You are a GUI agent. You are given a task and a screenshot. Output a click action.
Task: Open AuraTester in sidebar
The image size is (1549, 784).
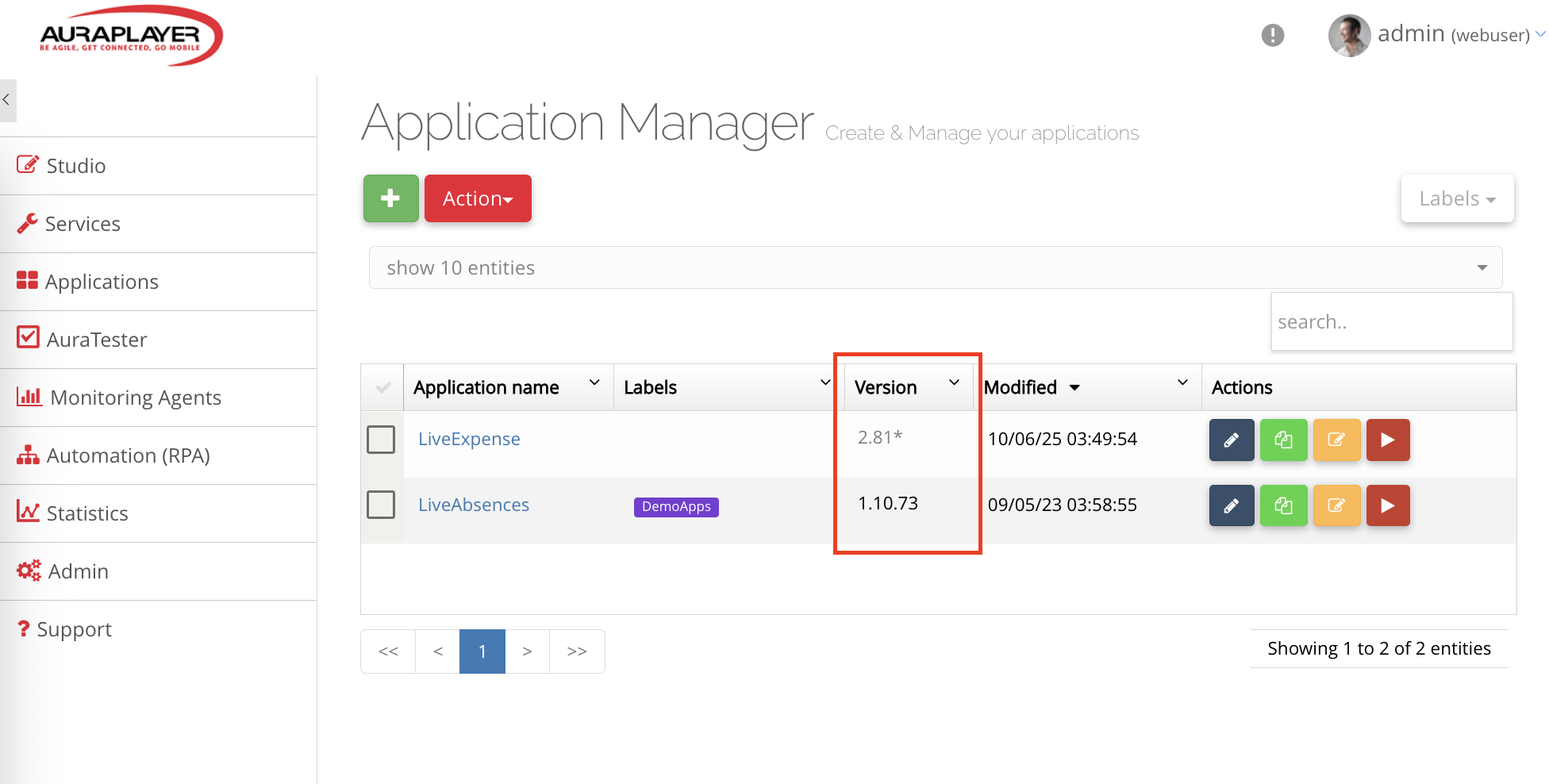pos(158,340)
